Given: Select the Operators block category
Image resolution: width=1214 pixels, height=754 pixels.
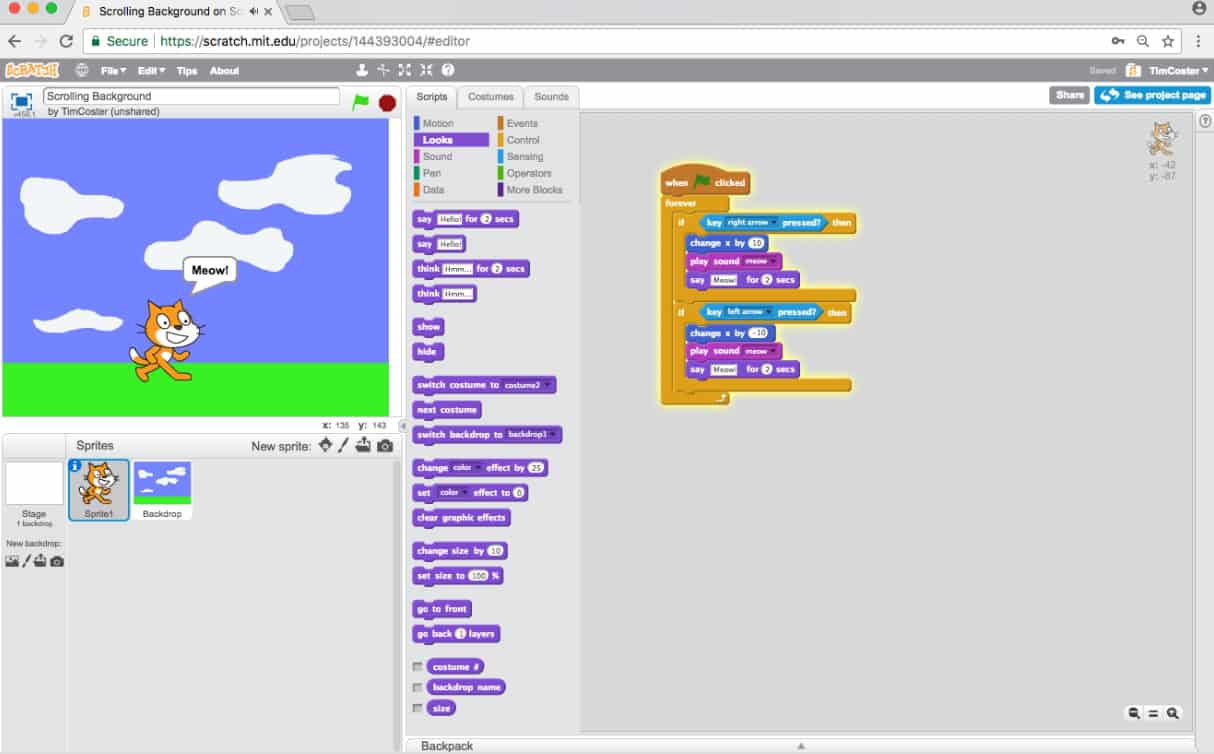Looking at the screenshot, I should [534, 173].
